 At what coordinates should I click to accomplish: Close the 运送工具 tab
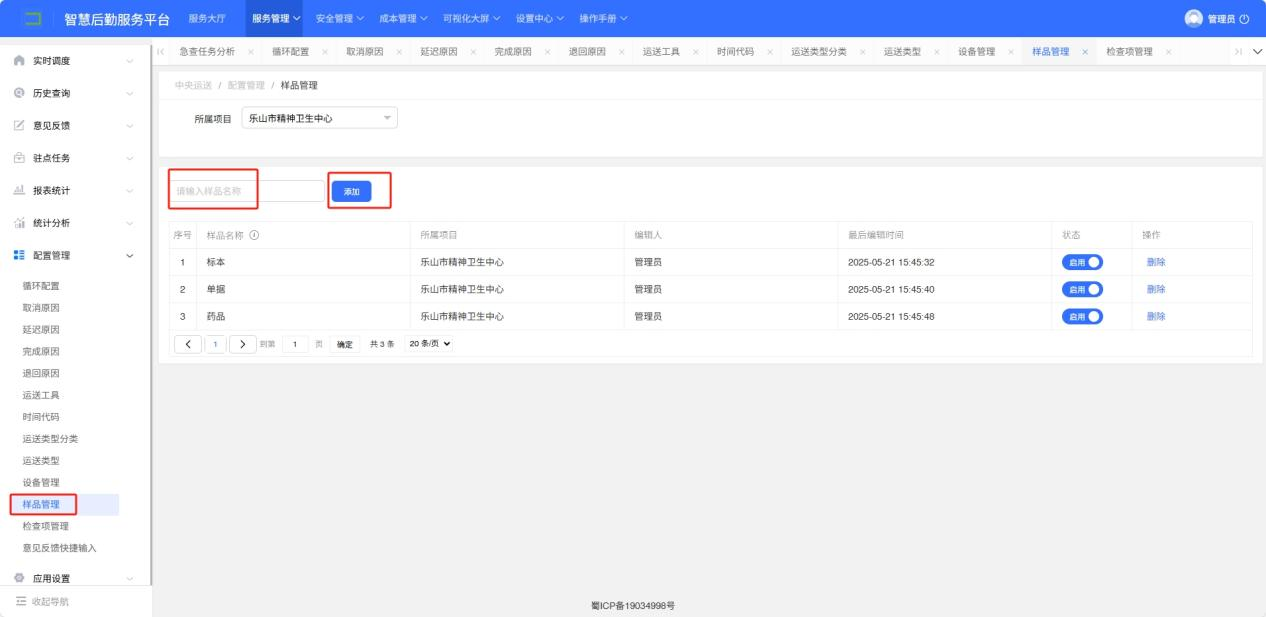pyautogui.click(x=694, y=52)
